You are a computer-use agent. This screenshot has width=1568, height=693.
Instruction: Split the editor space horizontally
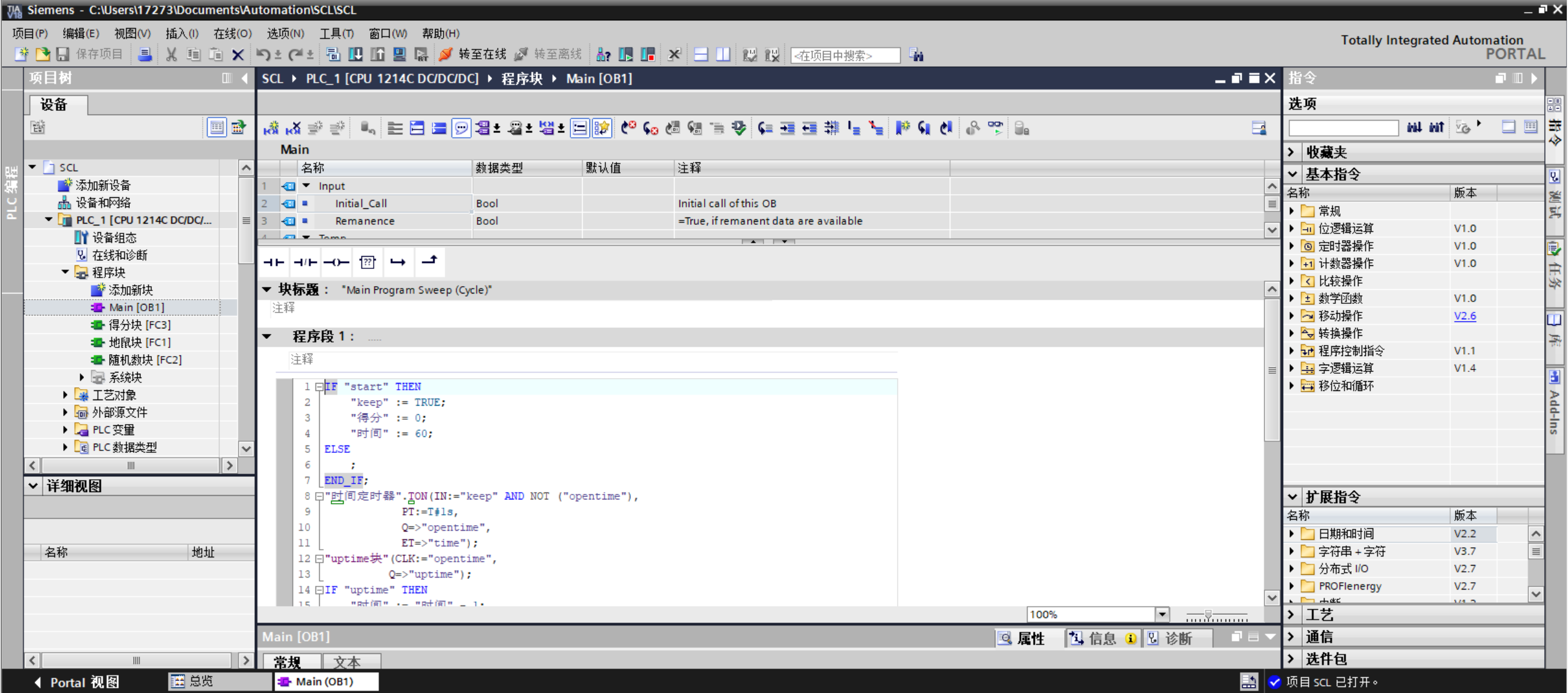[701, 55]
